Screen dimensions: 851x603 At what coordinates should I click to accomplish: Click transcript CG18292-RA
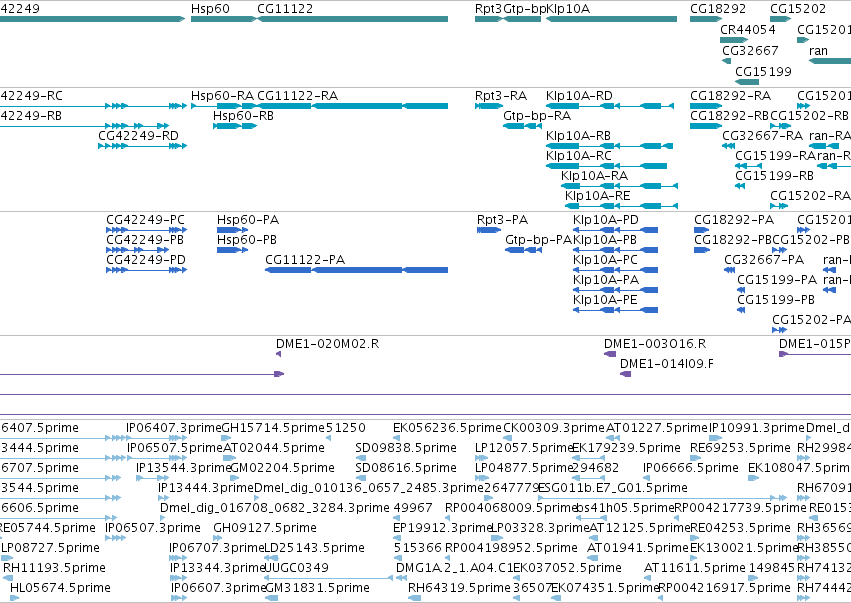[x=706, y=106]
